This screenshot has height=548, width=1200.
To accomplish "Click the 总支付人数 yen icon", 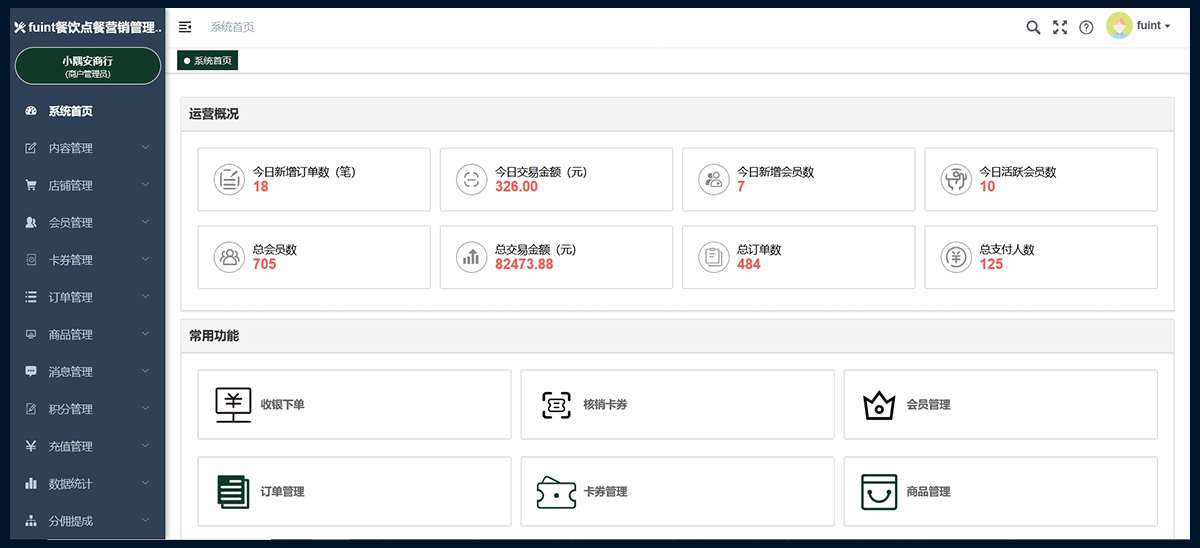I will pyautogui.click(x=956, y=257).
